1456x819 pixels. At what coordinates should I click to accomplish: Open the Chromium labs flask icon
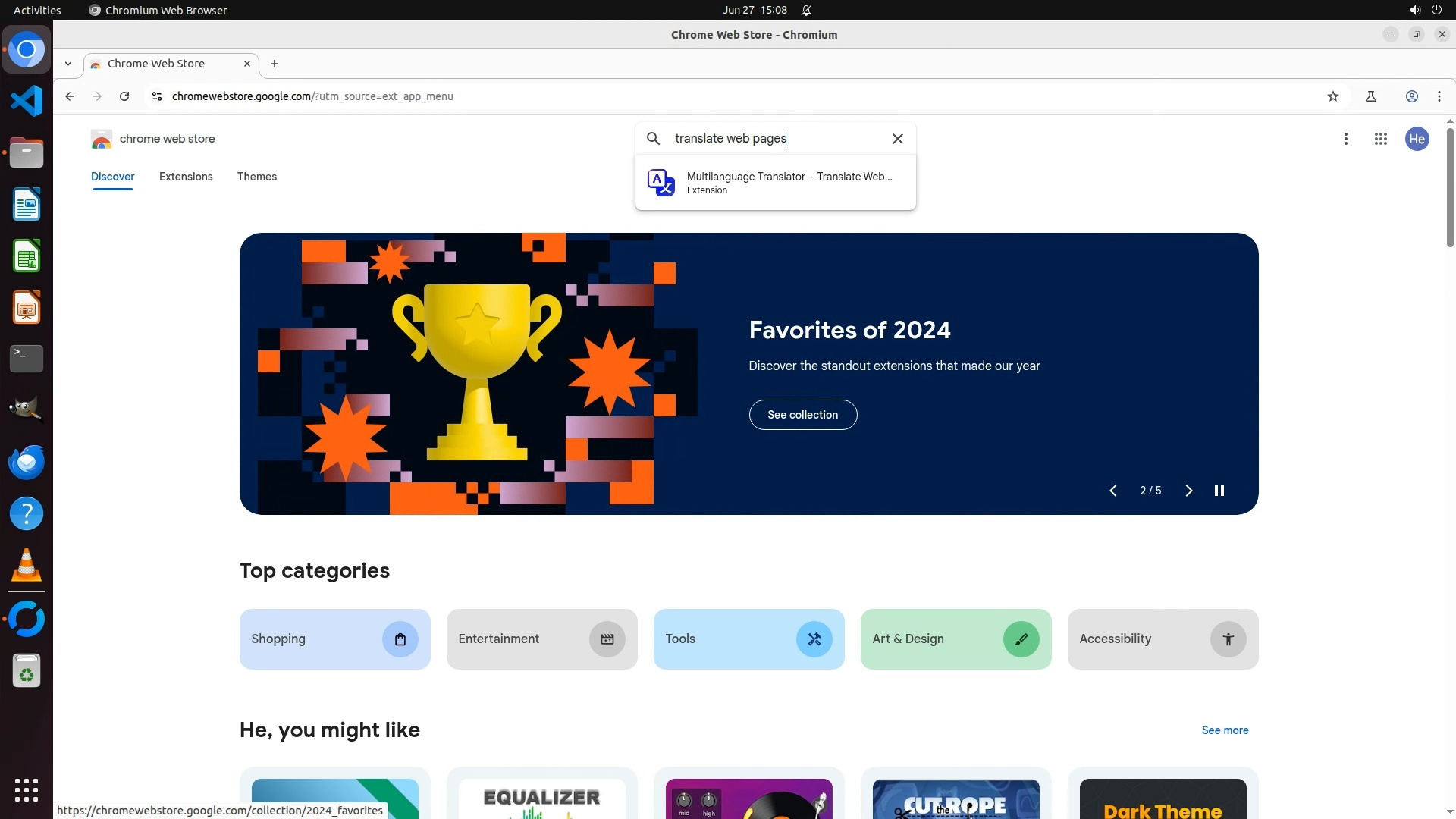[x=1370, y=96]
